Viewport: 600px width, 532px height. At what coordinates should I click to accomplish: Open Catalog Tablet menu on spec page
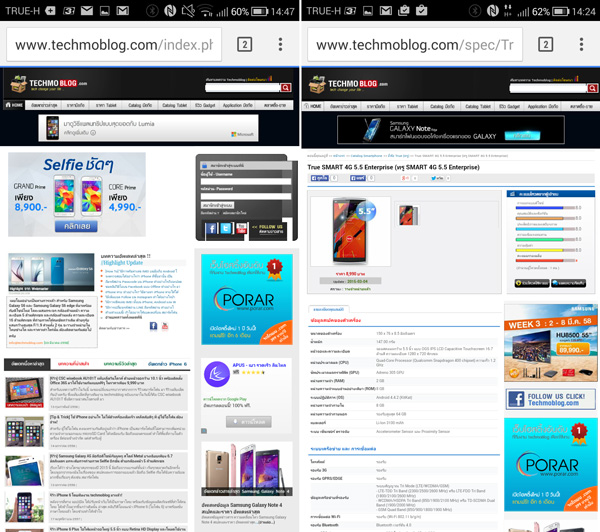coord(478,106)
